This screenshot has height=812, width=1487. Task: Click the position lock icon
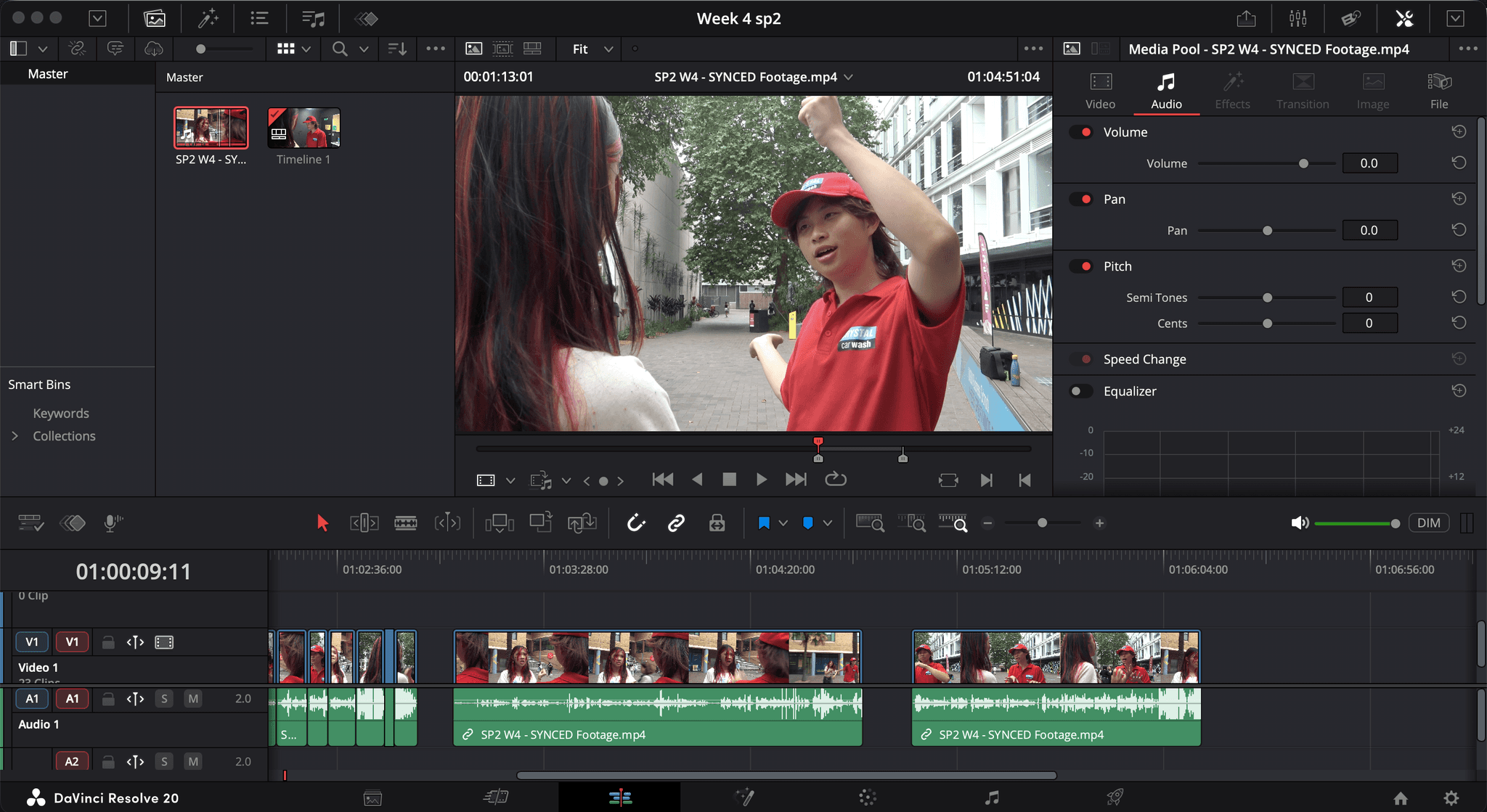tap(717, 522)
